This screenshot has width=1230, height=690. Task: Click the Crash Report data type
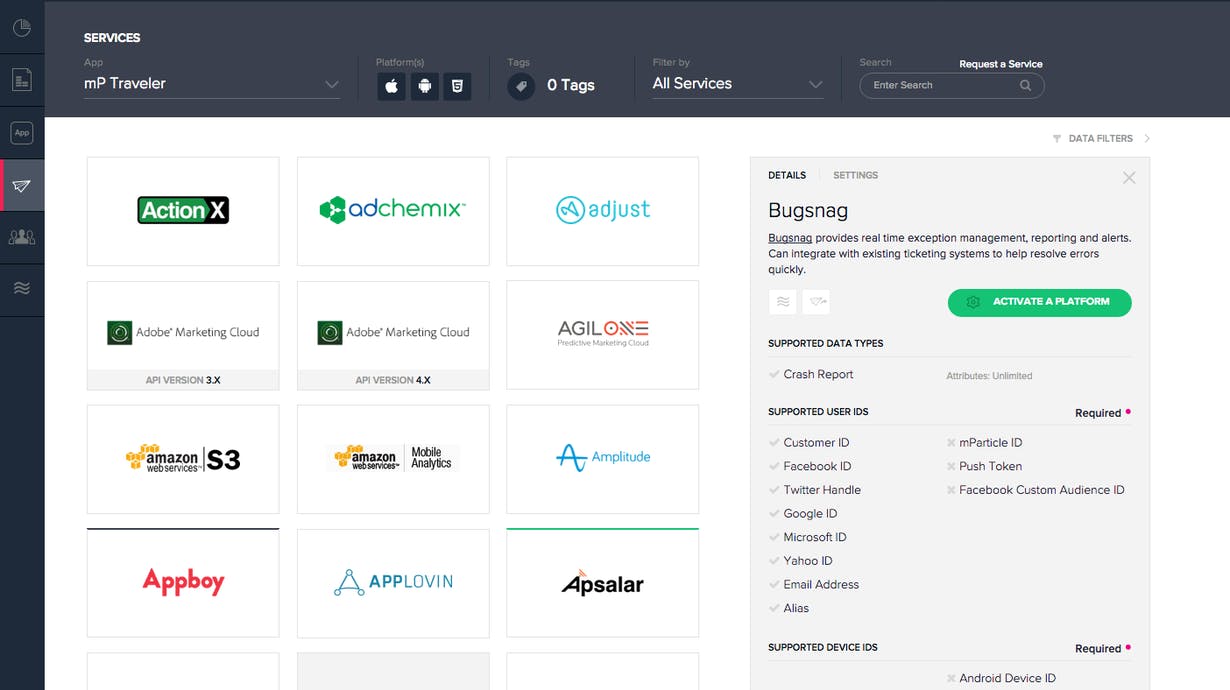pyautogui.click(x=818, y=375)
